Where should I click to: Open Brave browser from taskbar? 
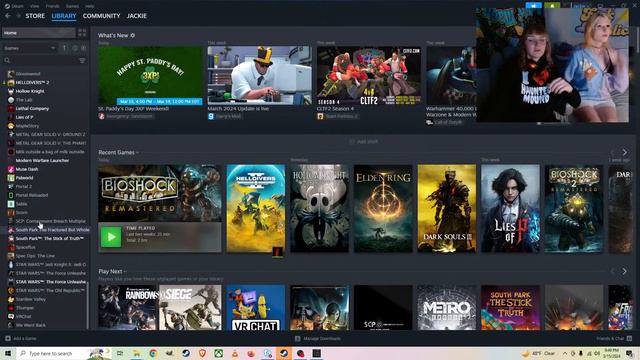click(x=202, y=353)
